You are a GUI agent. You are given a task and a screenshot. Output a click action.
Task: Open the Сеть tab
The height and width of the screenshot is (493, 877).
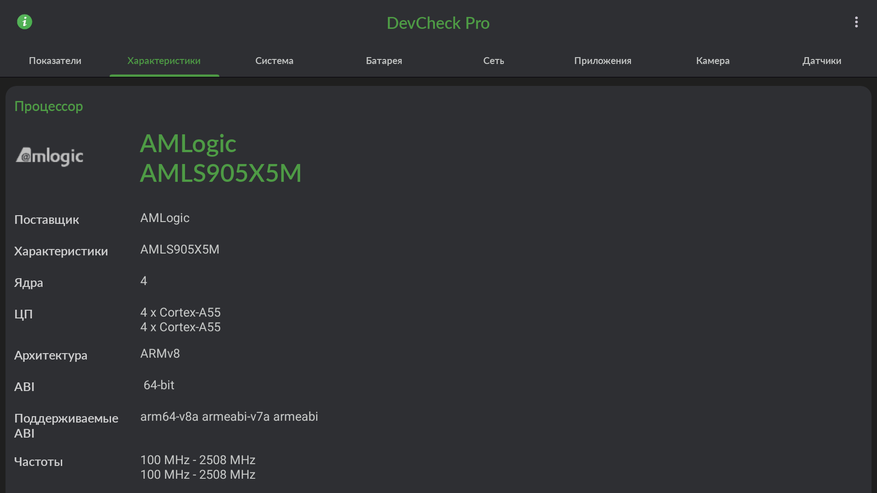pos(493,60)
